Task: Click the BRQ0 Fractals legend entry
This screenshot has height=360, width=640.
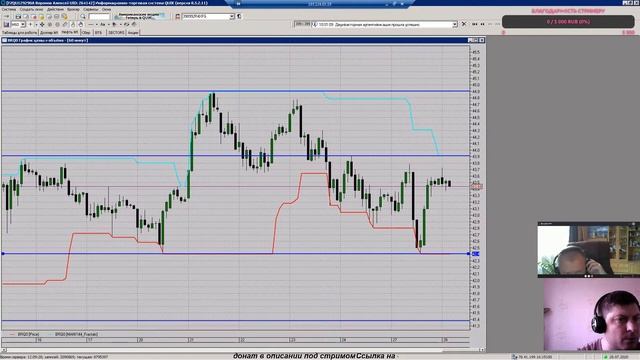Action: coord(76,334)
